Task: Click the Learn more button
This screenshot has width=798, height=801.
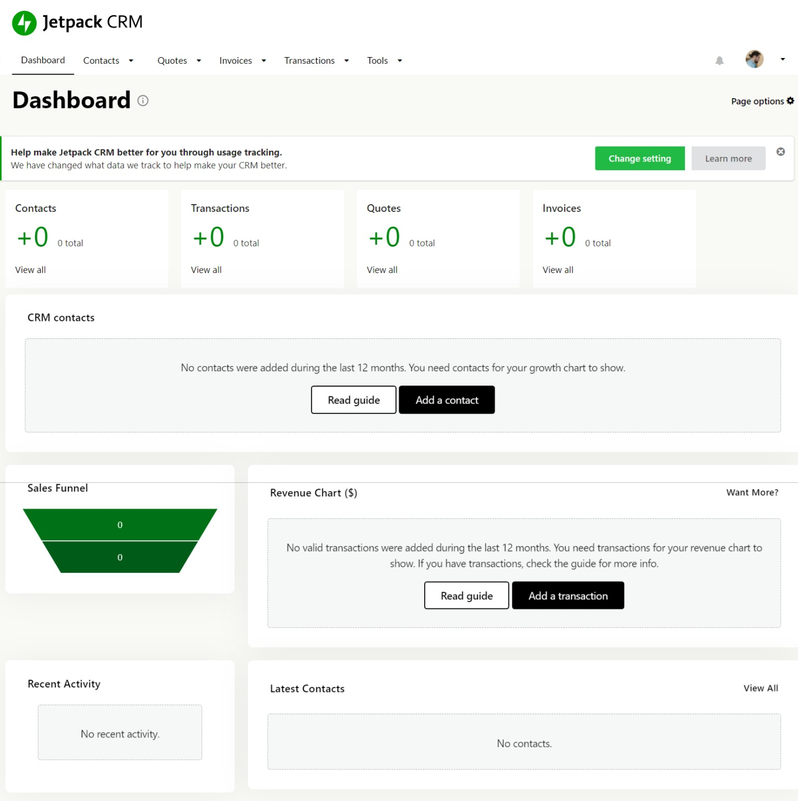Action: [x=729, y=158]
